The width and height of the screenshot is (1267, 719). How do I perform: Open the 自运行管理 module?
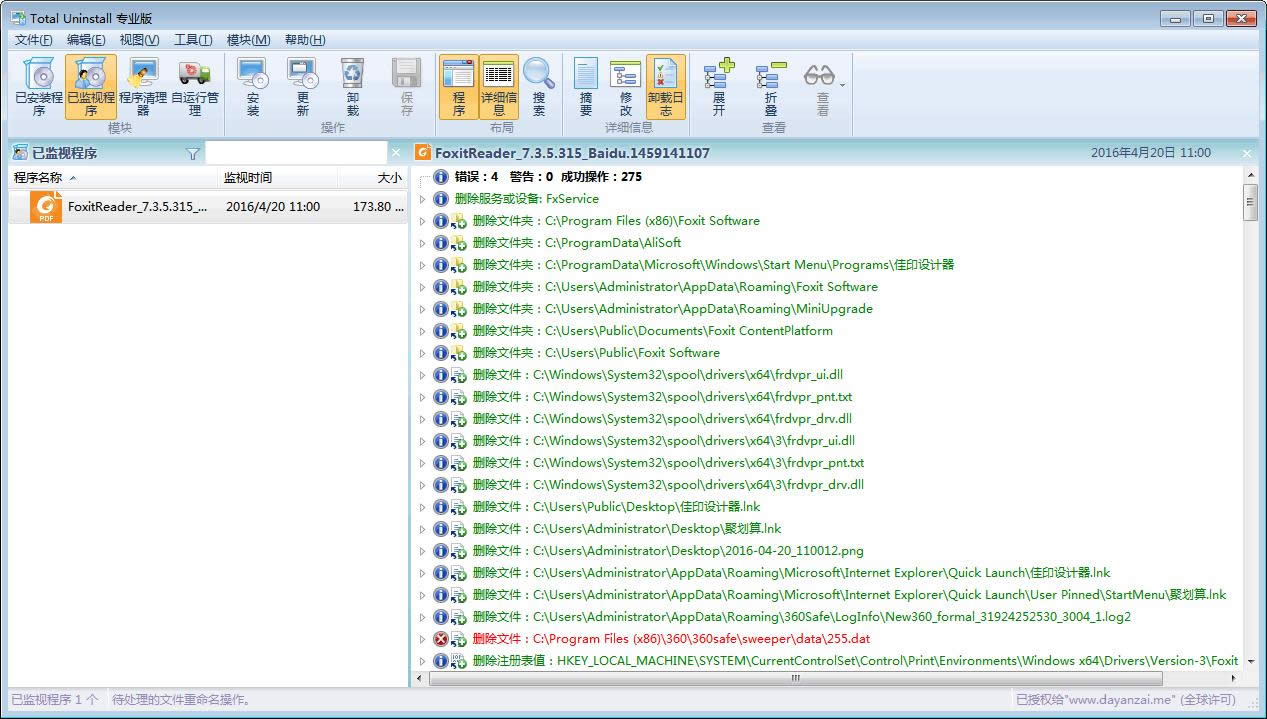point(195,86)
